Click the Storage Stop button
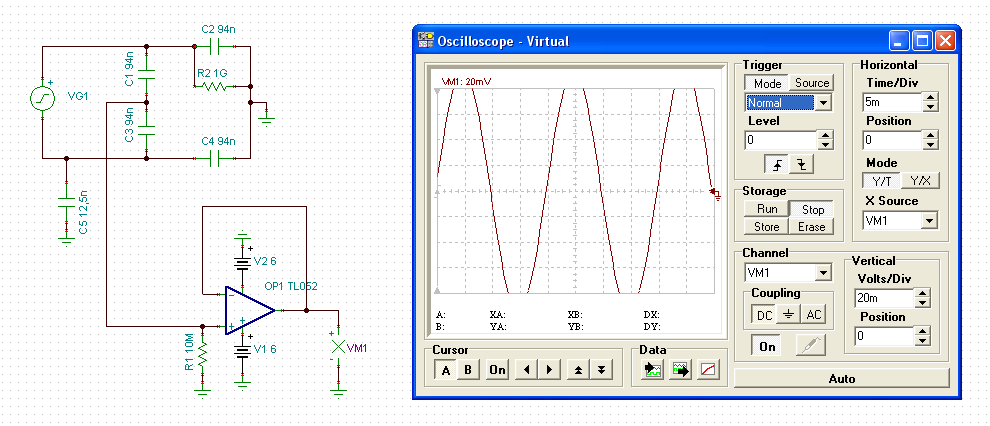 coord(812,209)
